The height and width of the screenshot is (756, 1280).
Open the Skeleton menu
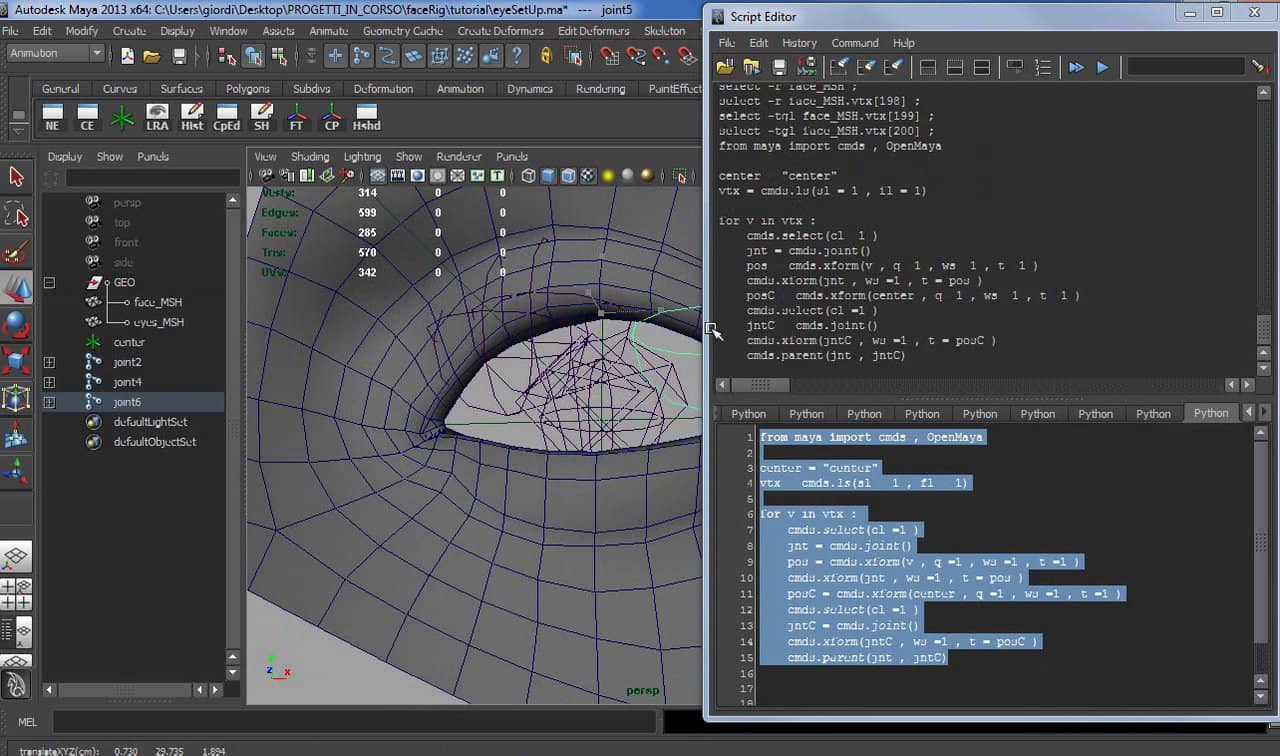click(x=665, y=31)
